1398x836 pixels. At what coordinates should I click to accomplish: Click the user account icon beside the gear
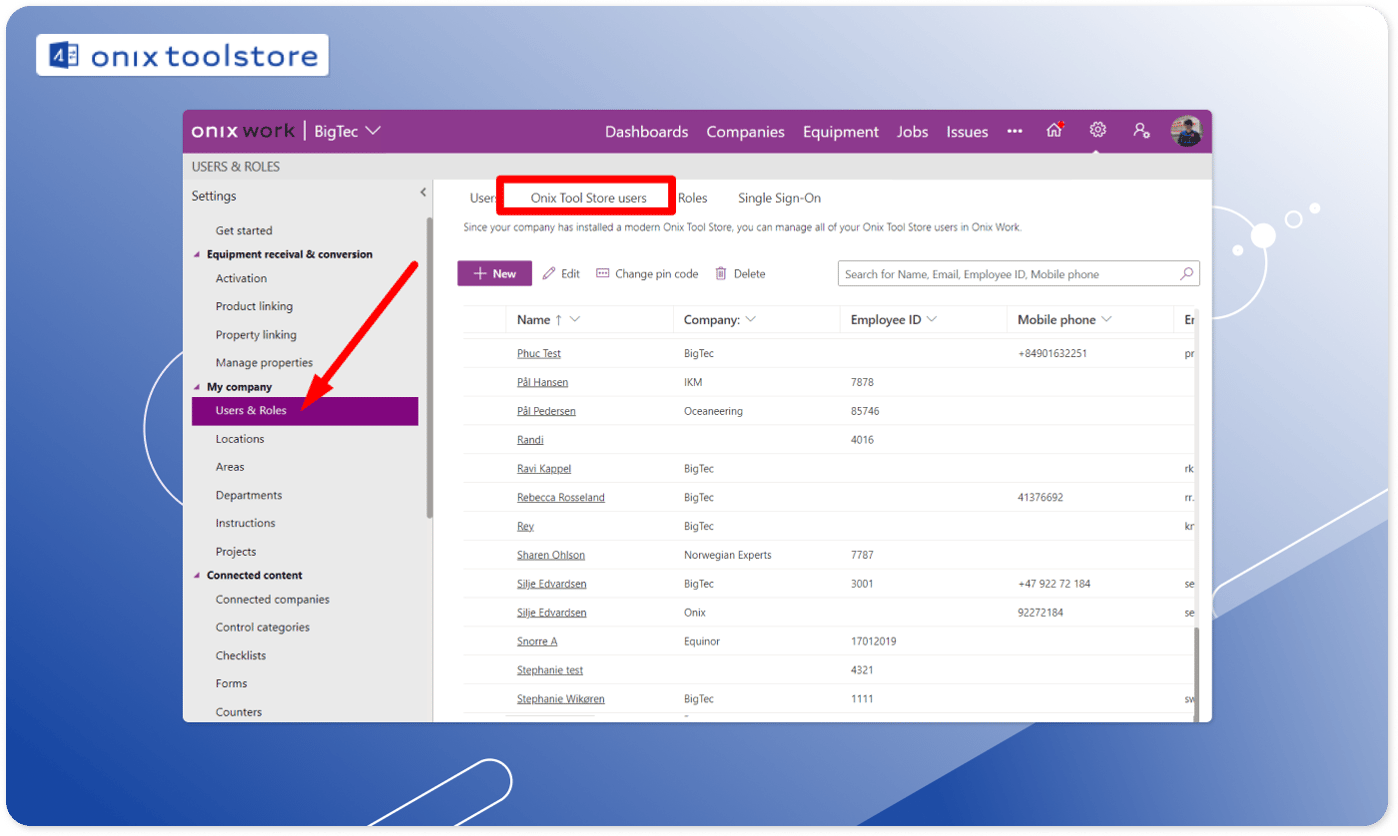(x=1141, y=131)
